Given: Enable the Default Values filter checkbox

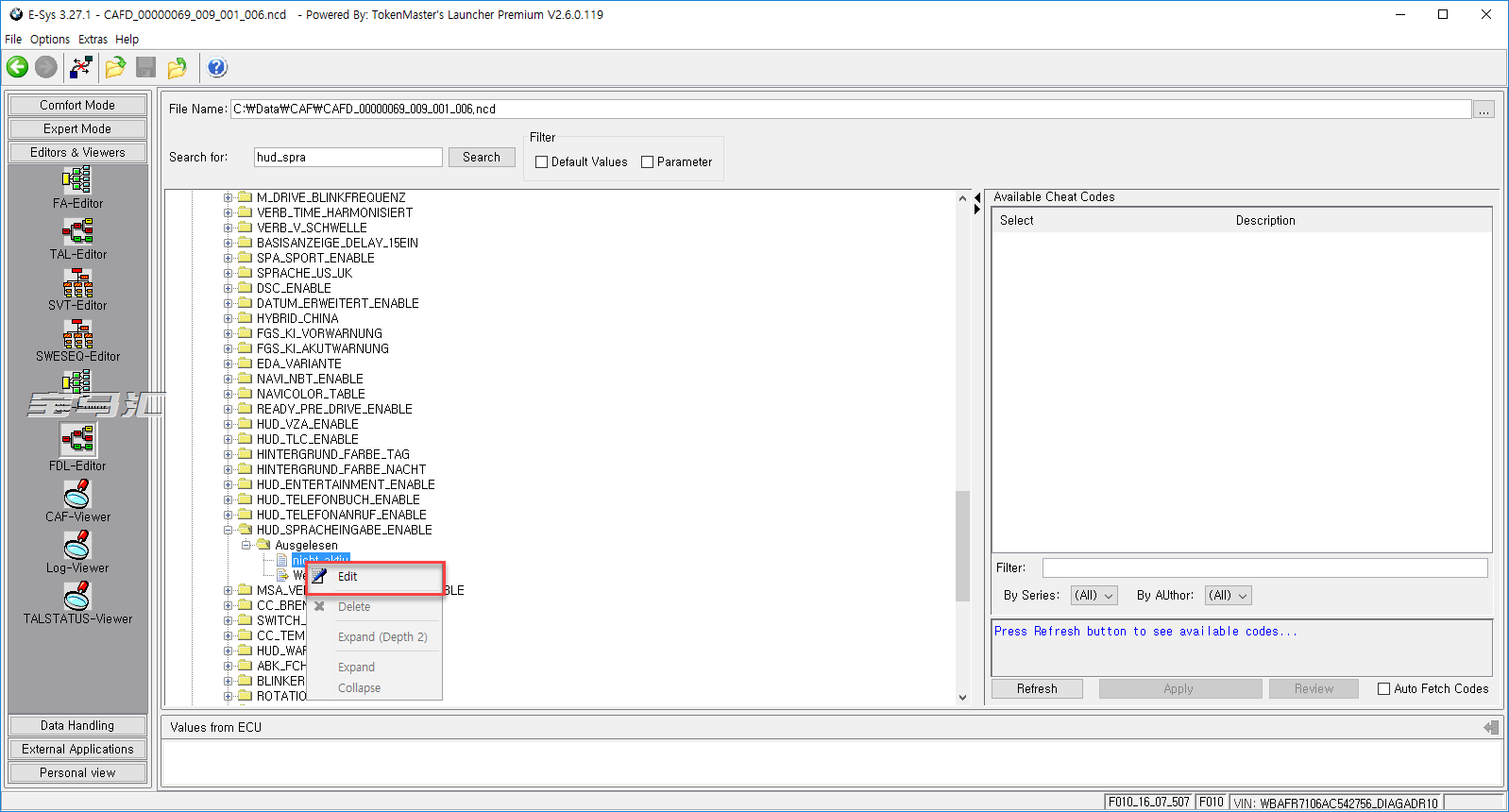Looking at the screenshot, I should [542, 162].
